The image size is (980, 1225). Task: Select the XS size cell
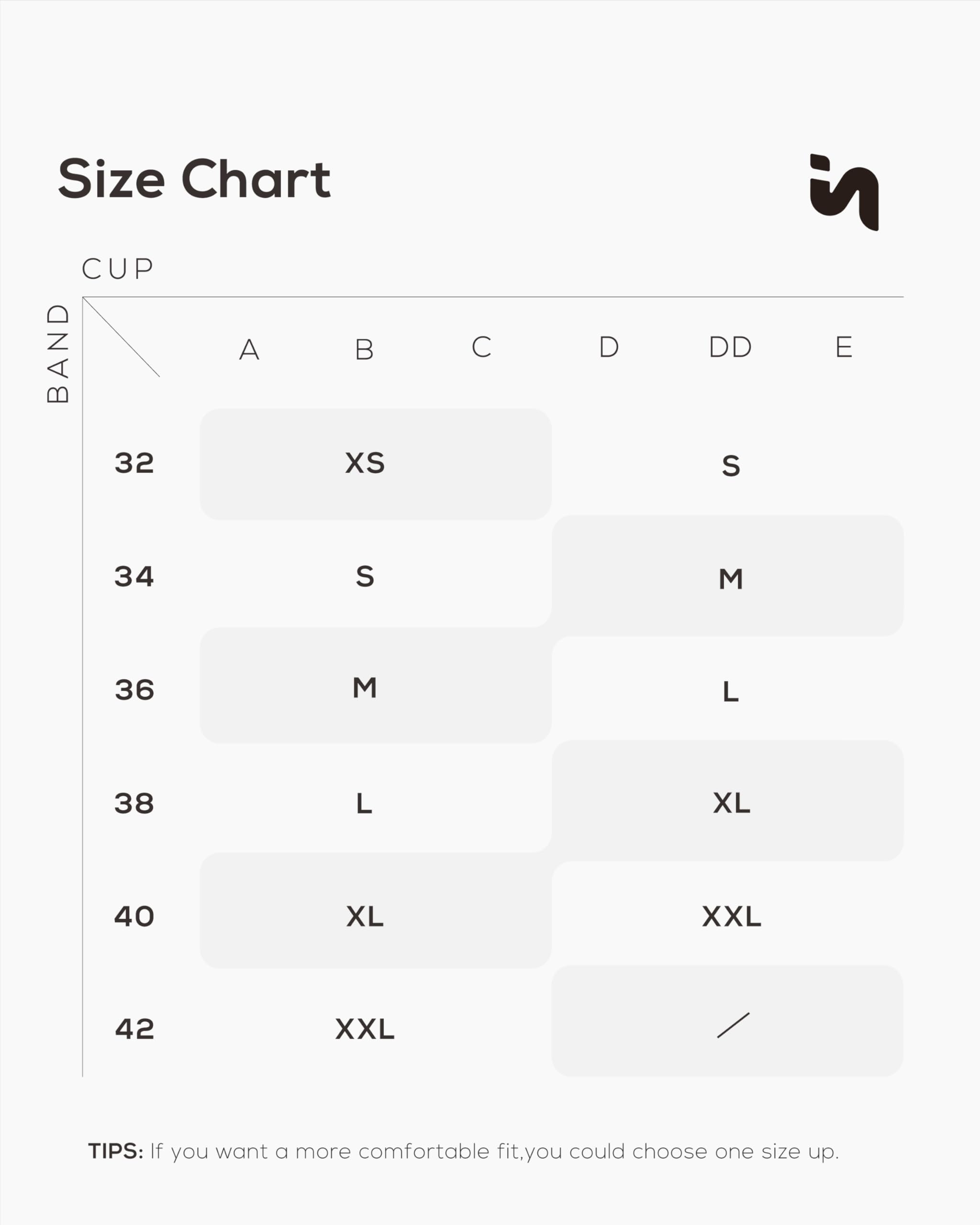365,463
